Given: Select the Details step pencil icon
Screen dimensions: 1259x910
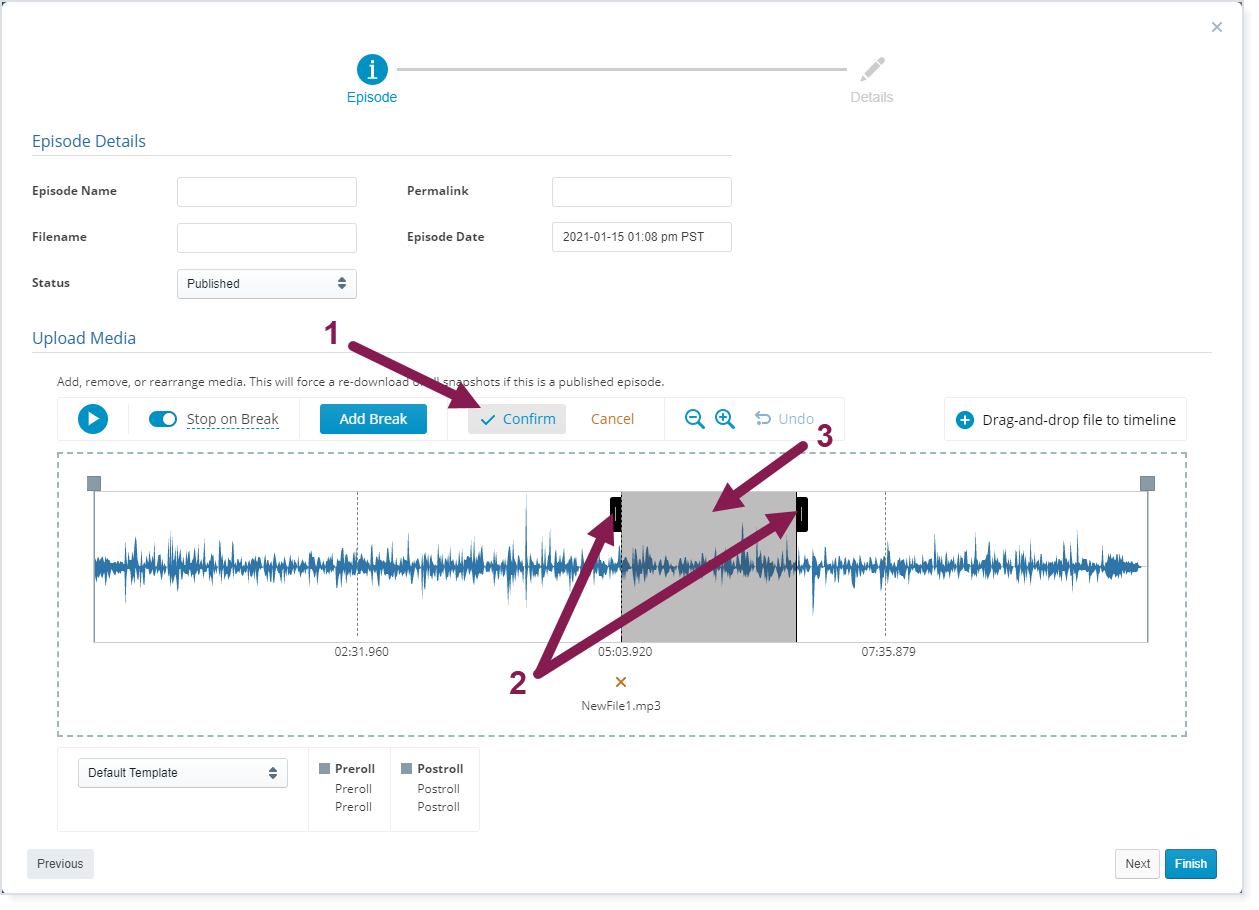Looking at the screenshot, I should coord(872,69).
